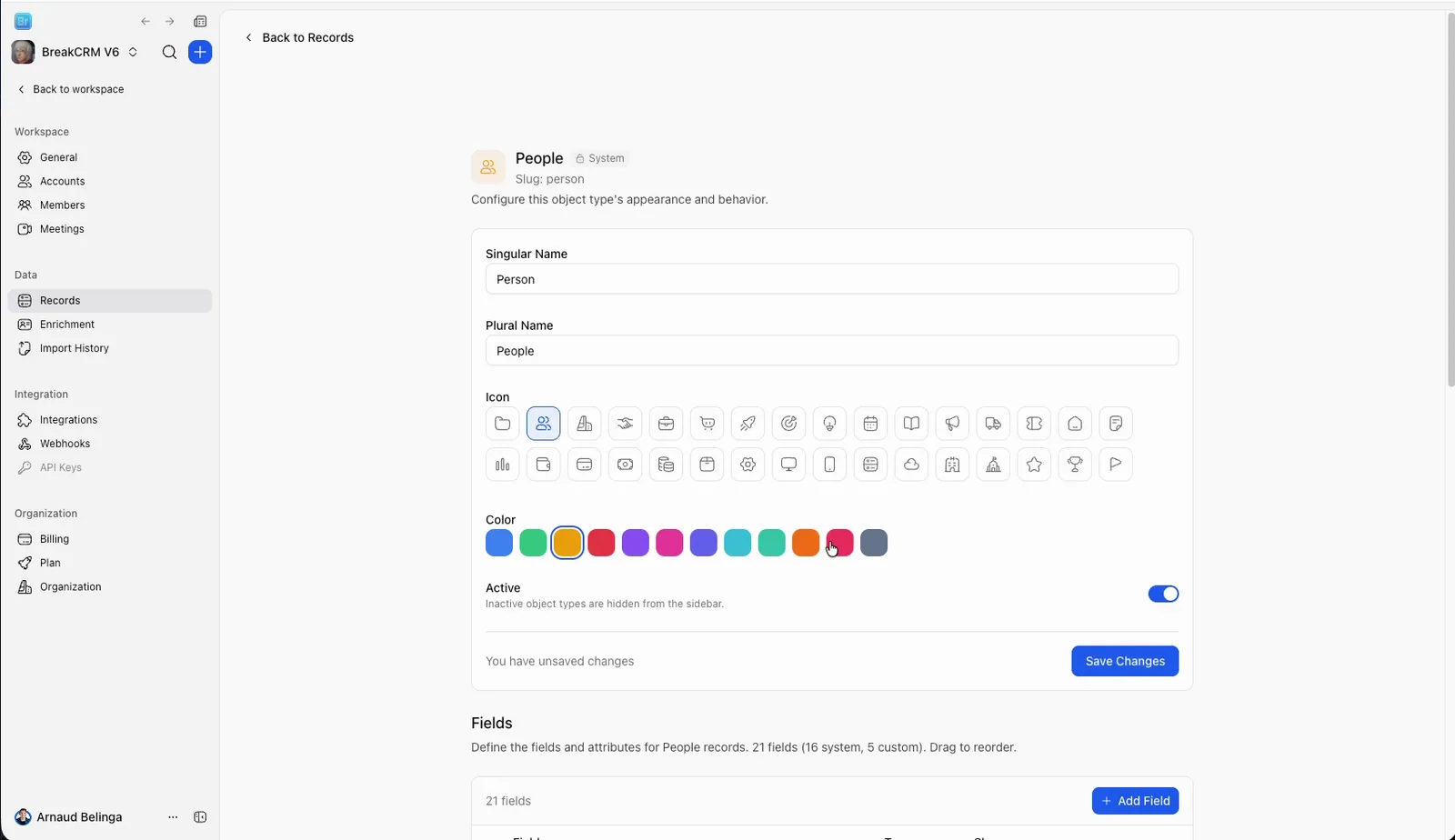The width and height of the screenshot is (1455, 840).
Task: Select the bar chart icon
Action: pyautogui.click(x=502, y=465)
